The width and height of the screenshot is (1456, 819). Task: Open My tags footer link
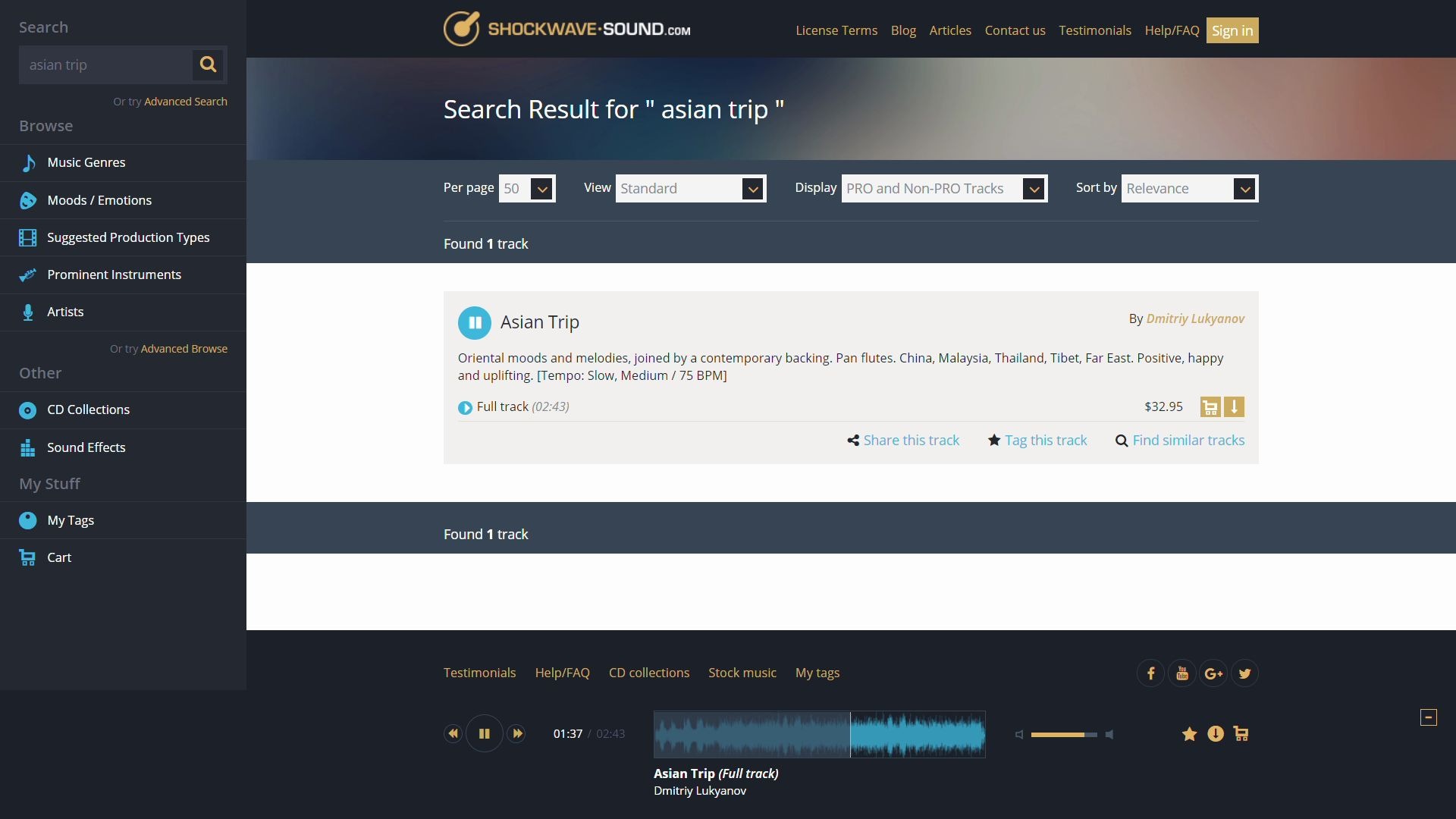[x=817, y=673]
